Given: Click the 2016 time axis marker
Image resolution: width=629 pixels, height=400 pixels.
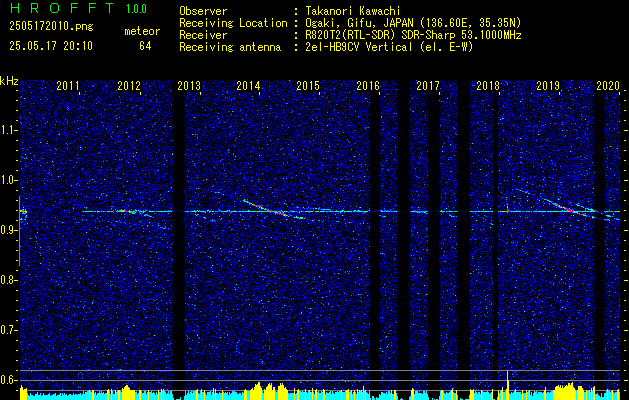Looking at the screenshot, I should pyautogui.click(x=368, y=85).
